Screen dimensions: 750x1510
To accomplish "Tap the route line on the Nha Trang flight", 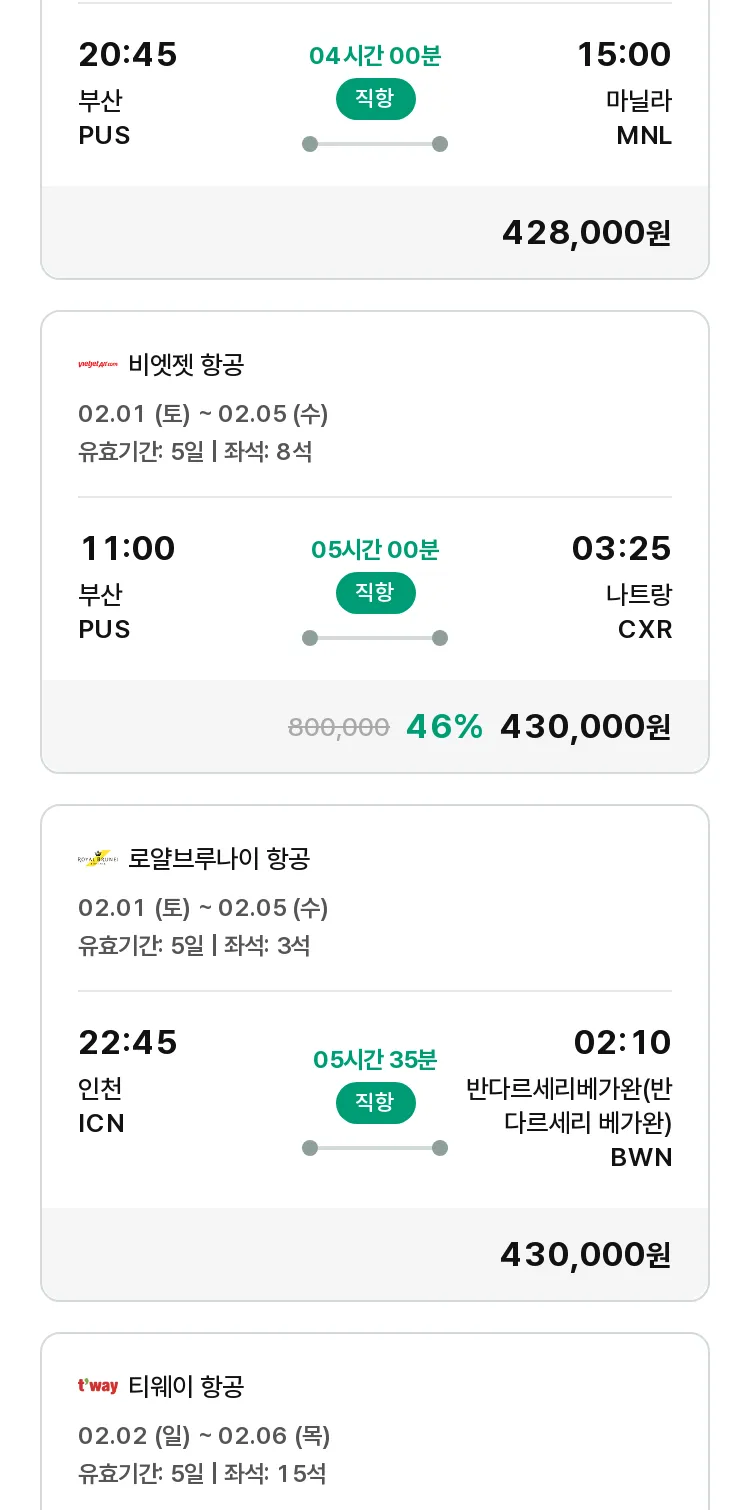I will pyautogui.click(x=375, y=638).
